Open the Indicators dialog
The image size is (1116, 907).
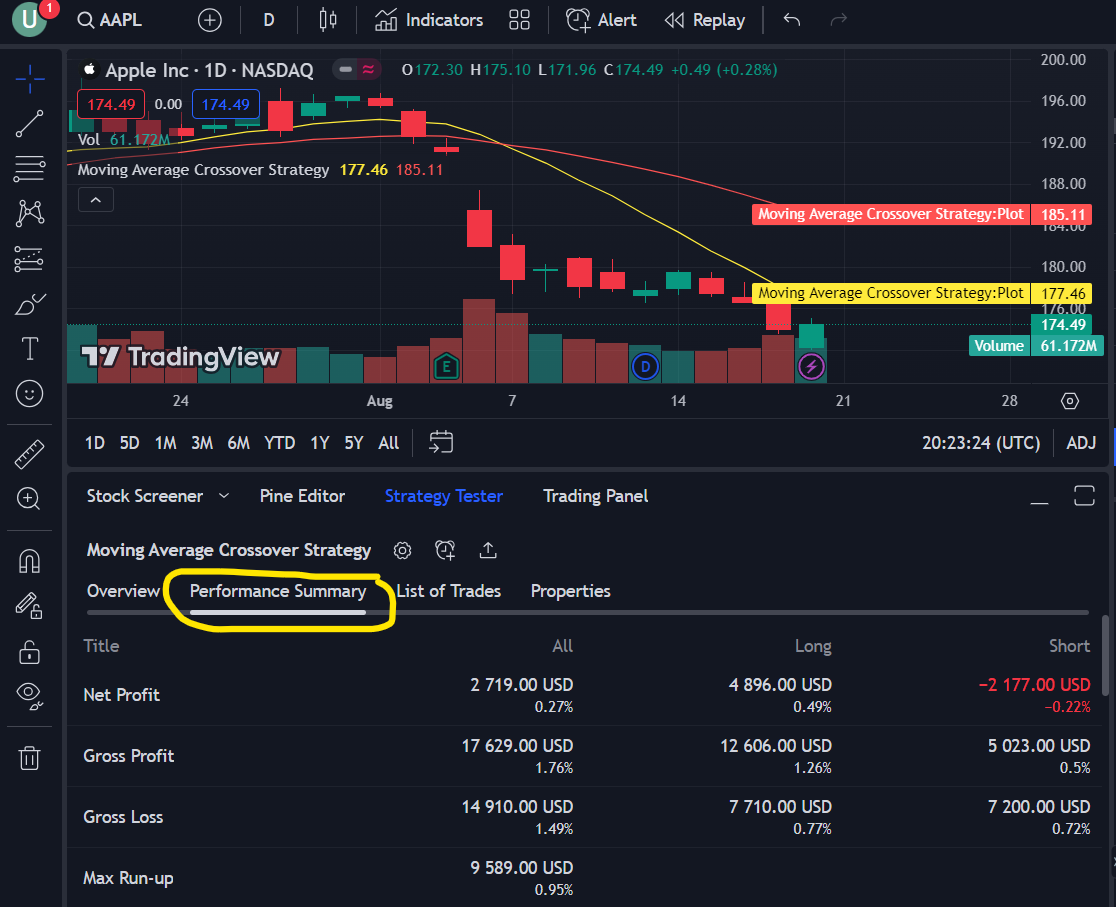tap(428, 20)
